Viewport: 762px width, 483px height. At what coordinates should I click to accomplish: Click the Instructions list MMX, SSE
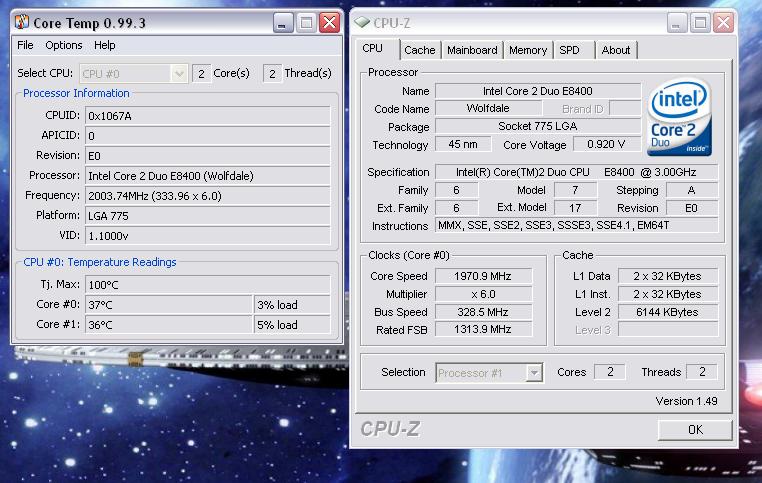[x=576, y=225]
